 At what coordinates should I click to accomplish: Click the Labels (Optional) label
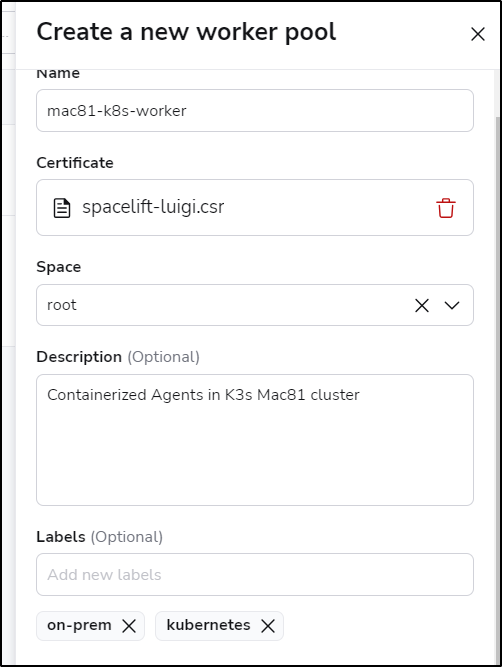pyautogui.click(x=100, y=537)
